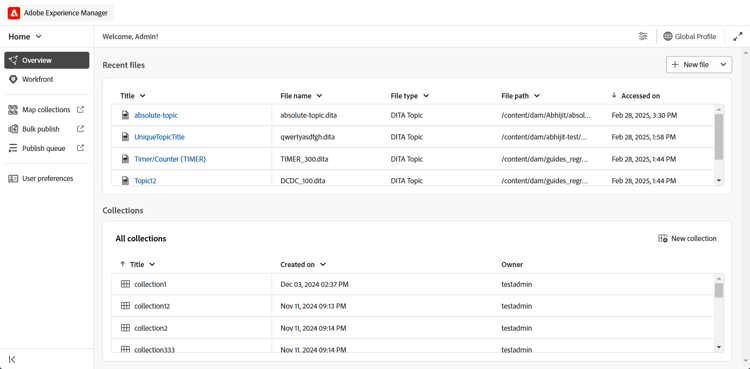The image size is (750, 369).
Task: Open the Timer/Counter (TIMER) topic link
Action: [170, 159]
